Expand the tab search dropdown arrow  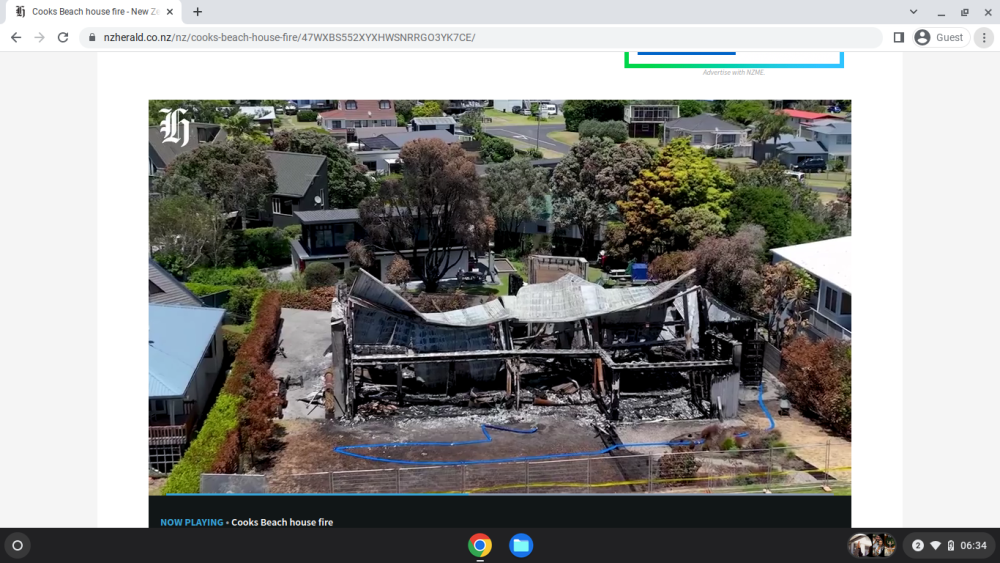click(x=913, y=12)
